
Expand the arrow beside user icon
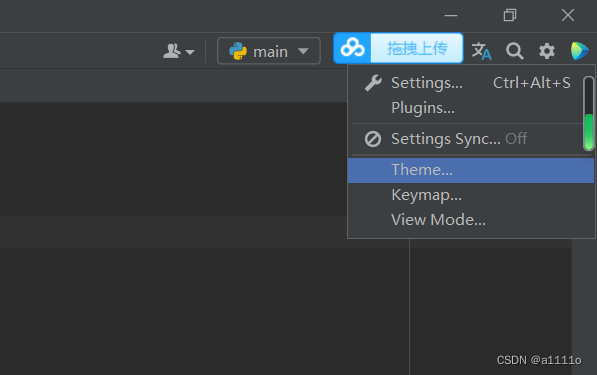pyautogui.click(x=190, y=52)
